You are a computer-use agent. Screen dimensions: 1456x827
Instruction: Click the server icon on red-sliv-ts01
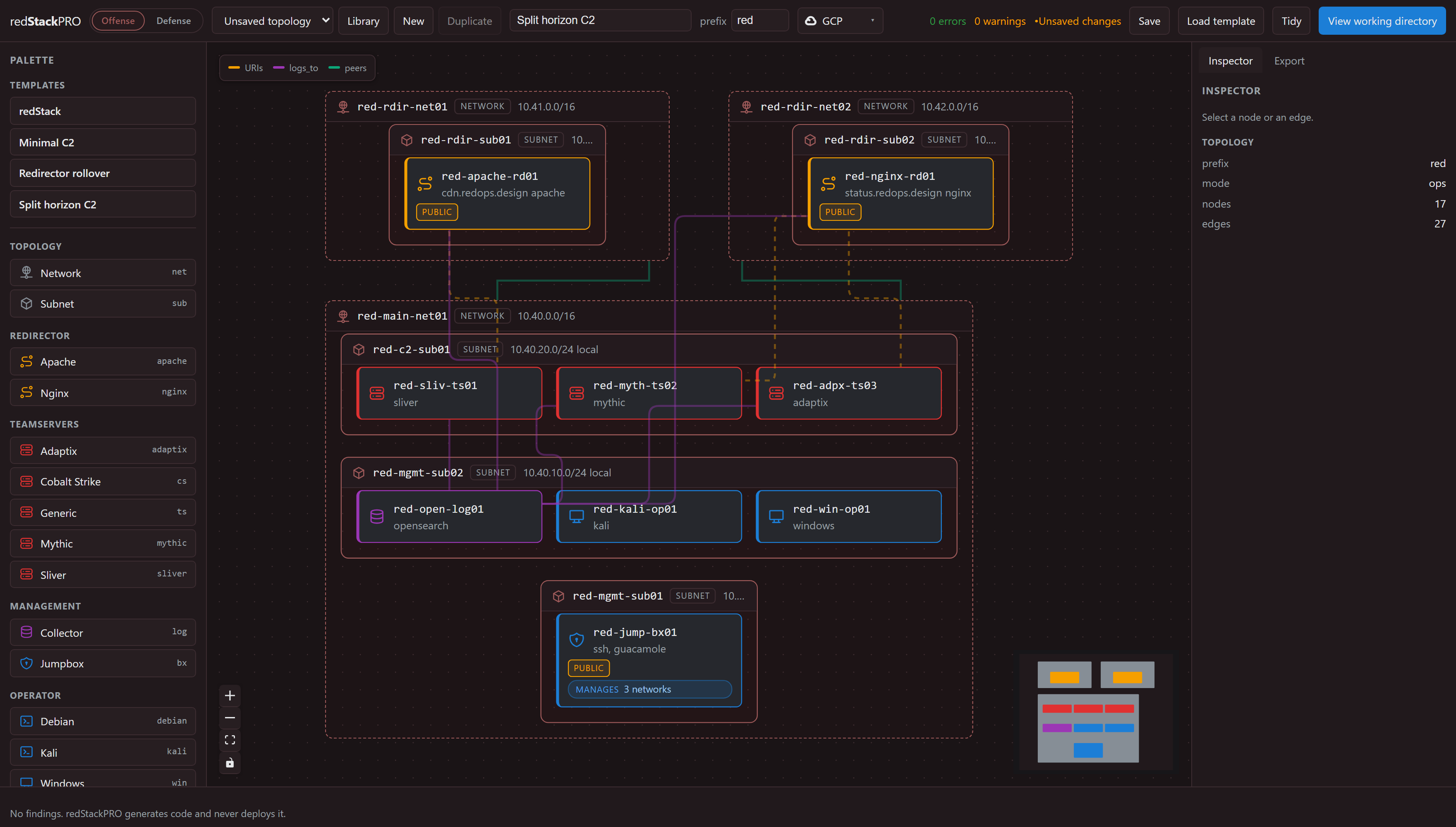(x=377, y=393)
